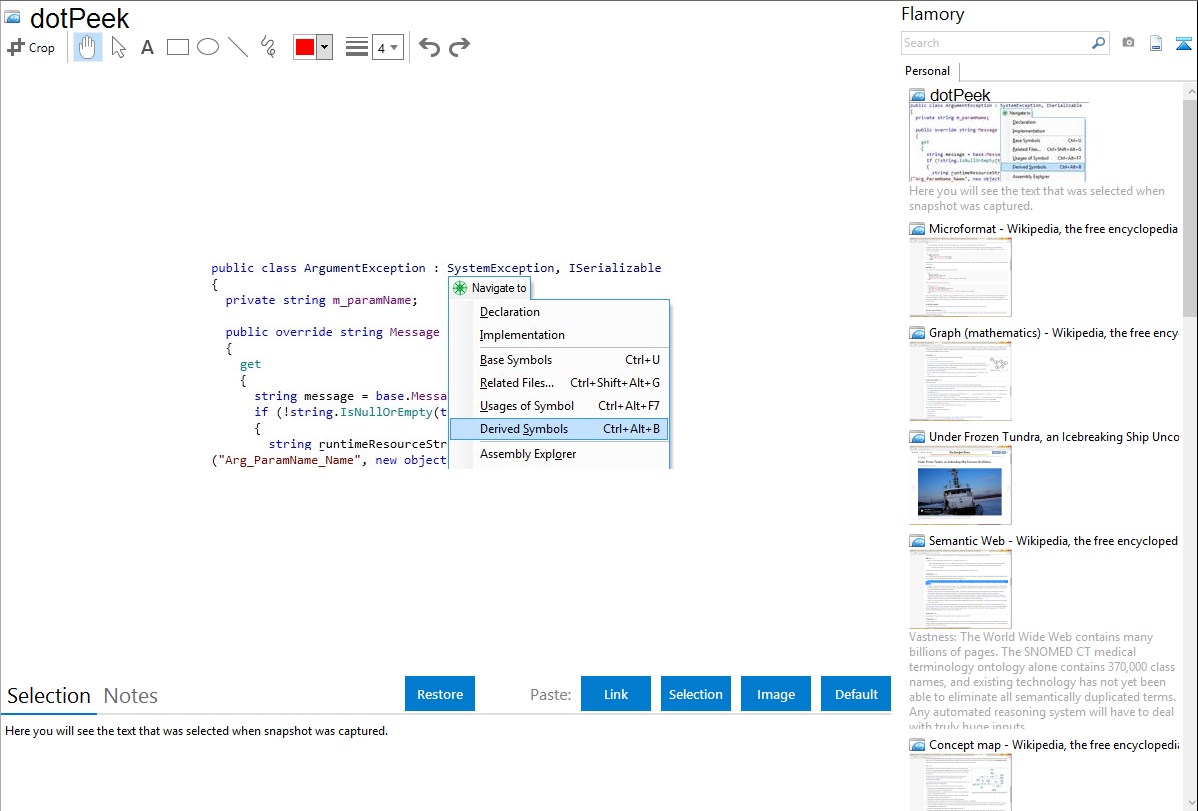Click the 'Navigate to' header in the captured image
The height and width of the screenshot is (811, 1198).
[x=490, y=288]
